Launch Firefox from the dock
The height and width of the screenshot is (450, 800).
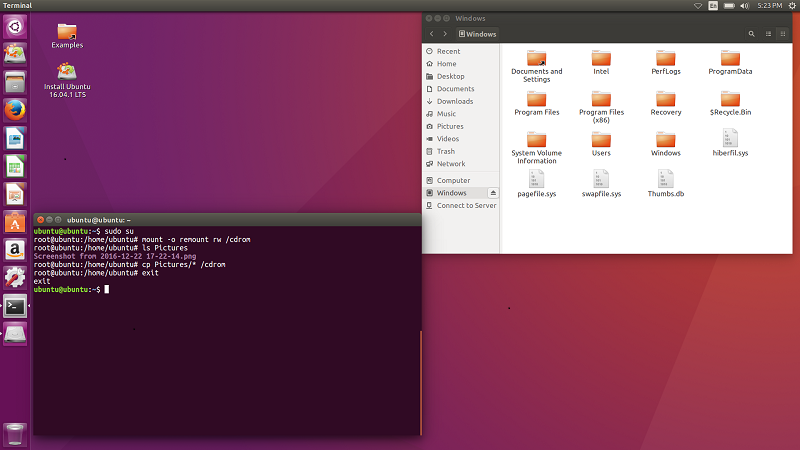[x=15, y=110]
